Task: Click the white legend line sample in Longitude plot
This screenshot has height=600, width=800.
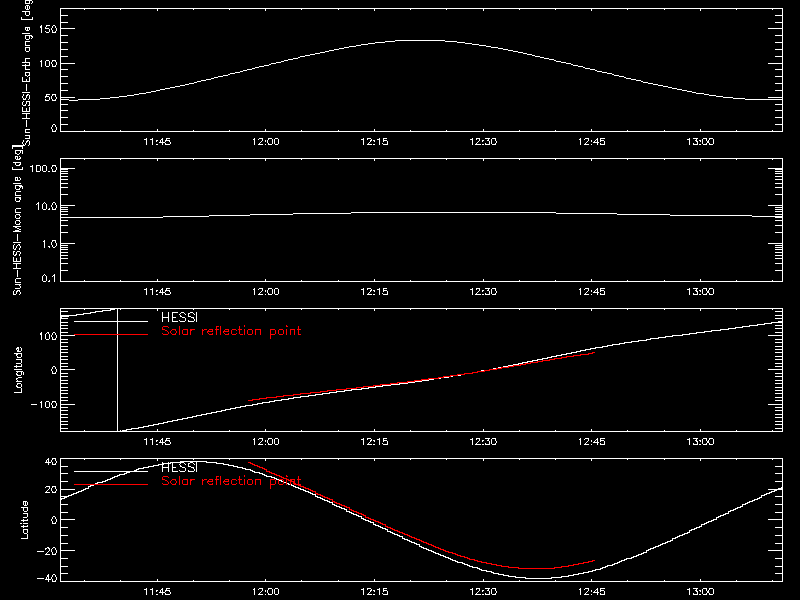Action: [111, 321]
